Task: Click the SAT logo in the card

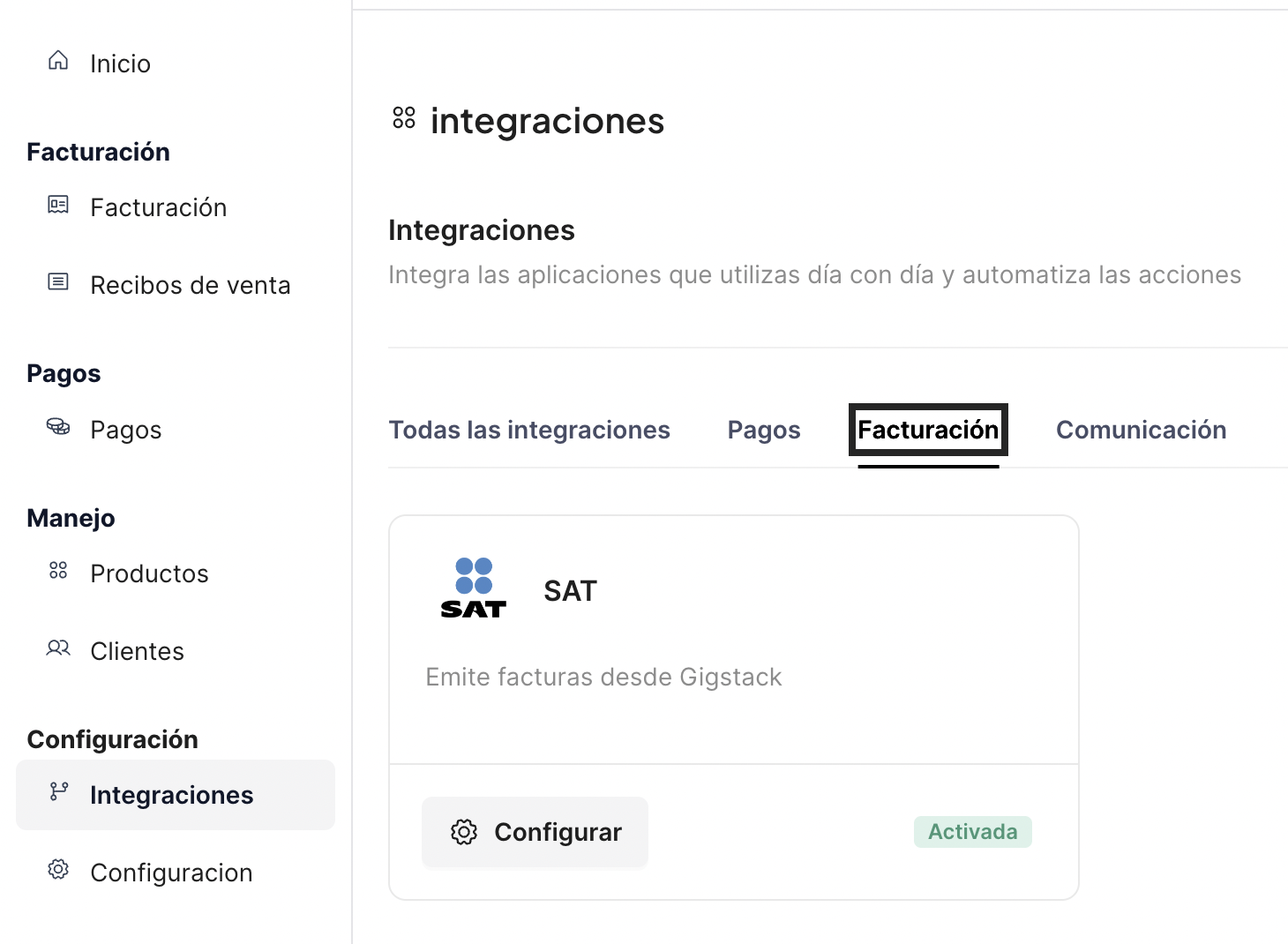Action: pos(474,588)
